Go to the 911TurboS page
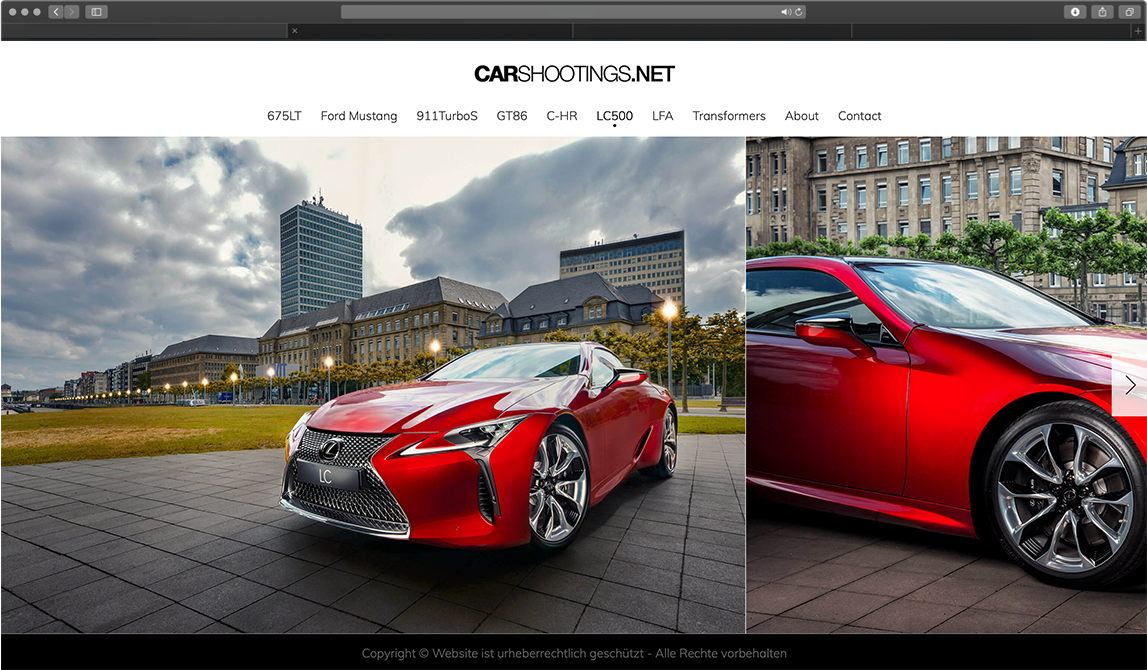 tap(446, 116)
